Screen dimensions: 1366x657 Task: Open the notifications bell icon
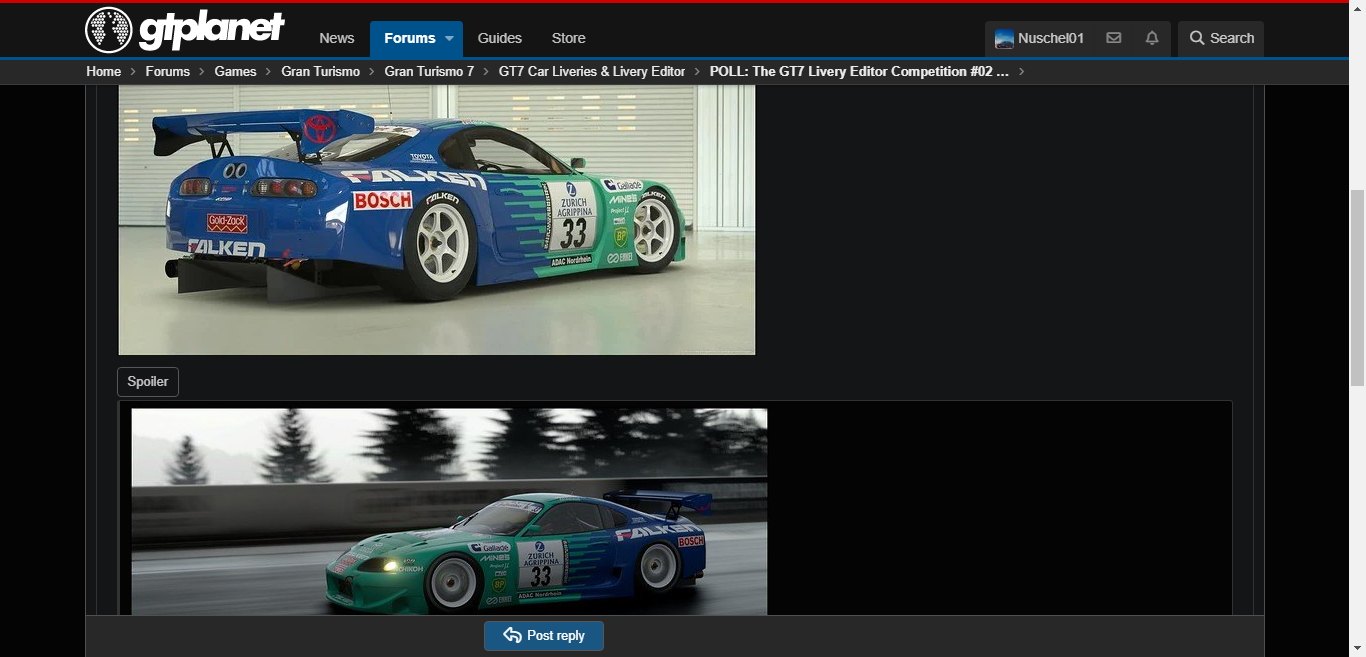[x=1152, y=38]
